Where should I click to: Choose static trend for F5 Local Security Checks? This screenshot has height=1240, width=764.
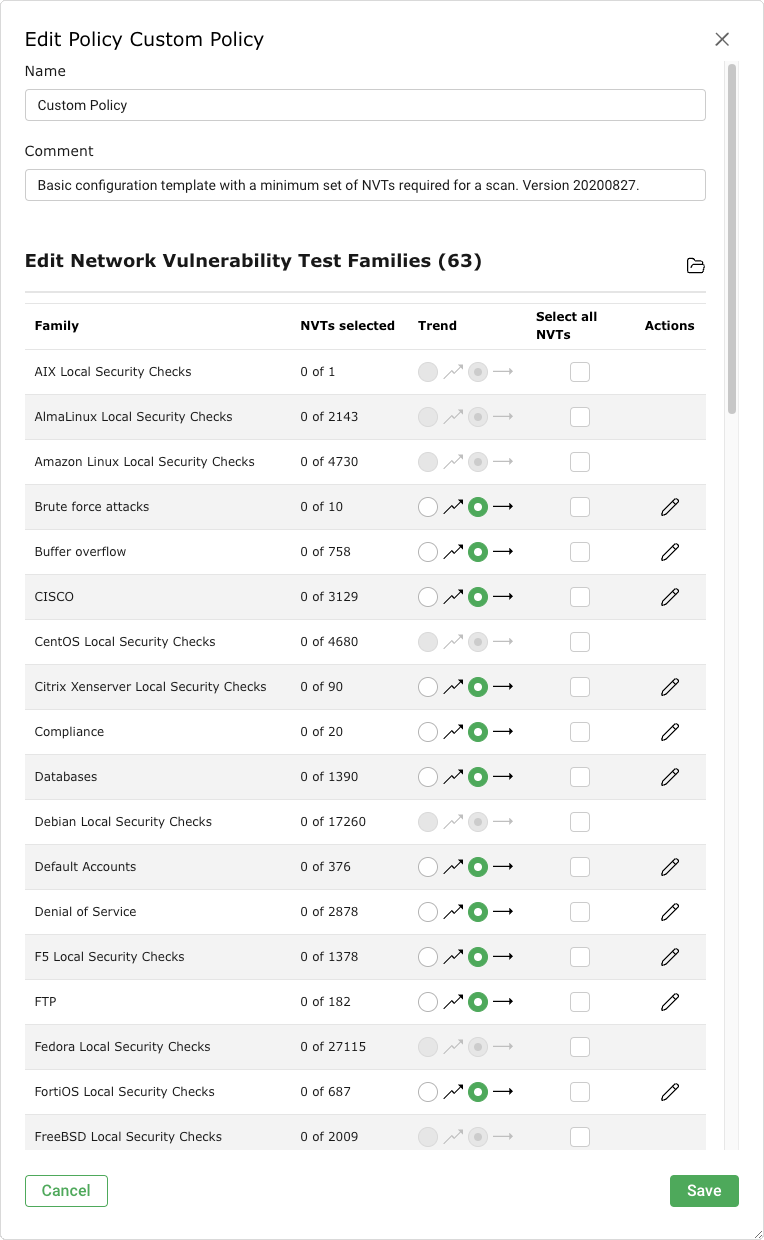point(478,957)
